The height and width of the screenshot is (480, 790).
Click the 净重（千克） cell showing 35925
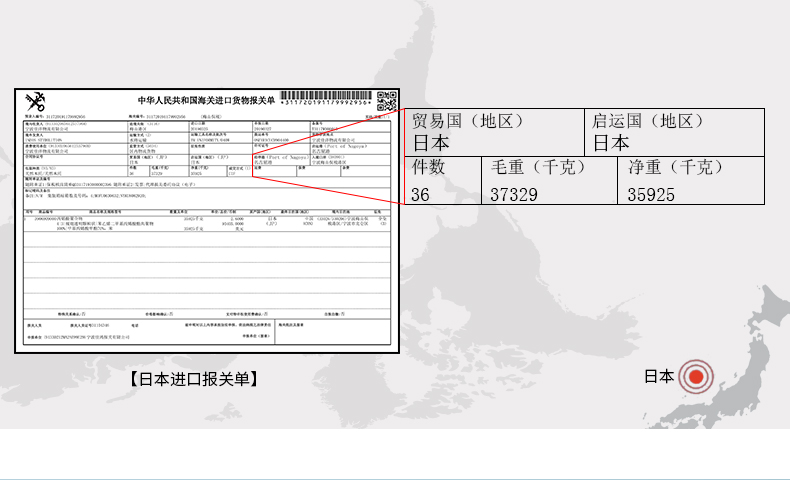coord(690,180)
